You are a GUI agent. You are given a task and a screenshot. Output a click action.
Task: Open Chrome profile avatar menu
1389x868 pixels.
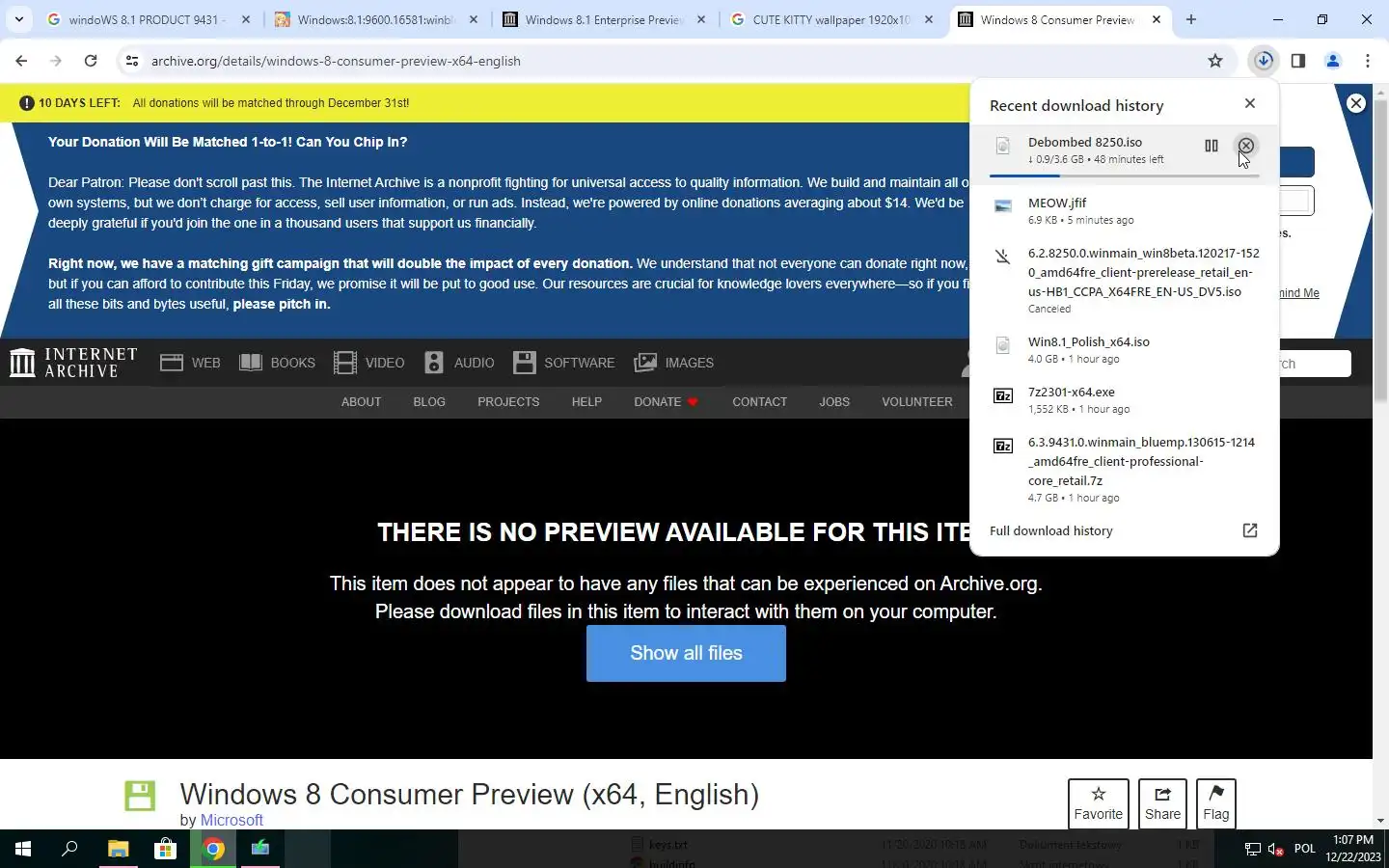tap(1333, 61)
